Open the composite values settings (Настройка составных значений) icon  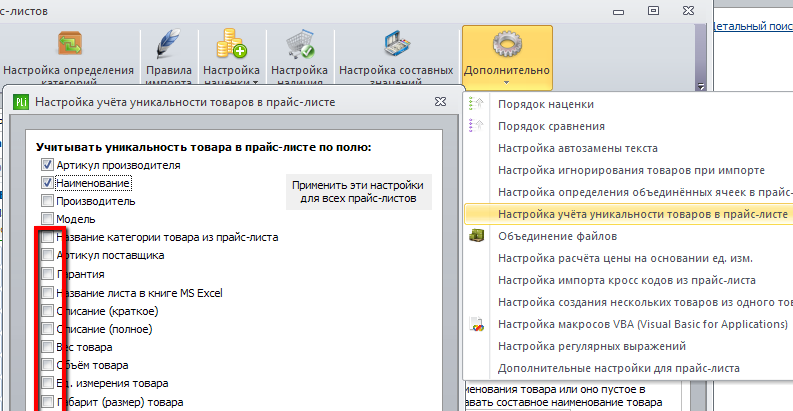[396, 44]
